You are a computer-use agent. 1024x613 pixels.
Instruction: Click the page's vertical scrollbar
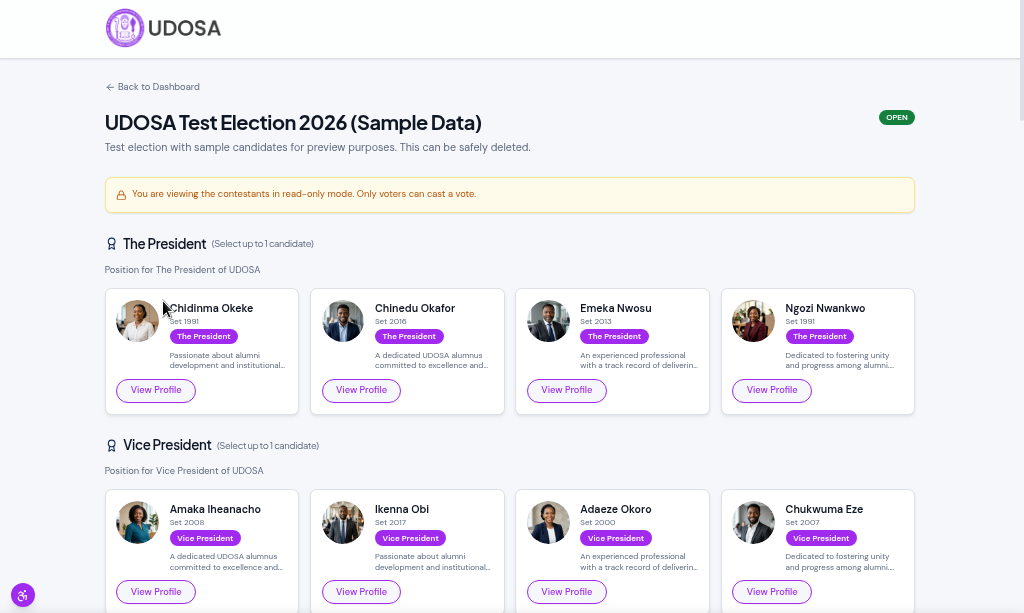point(1021,60)
